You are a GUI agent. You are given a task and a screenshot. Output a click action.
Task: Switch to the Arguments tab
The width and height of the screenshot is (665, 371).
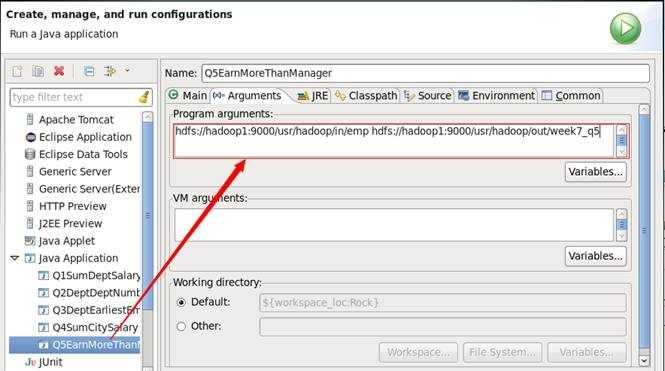248,95
